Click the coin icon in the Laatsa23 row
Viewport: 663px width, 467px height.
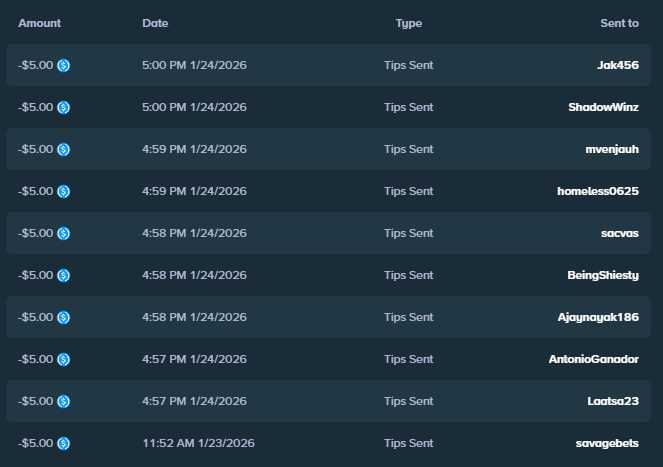[x=63, y=401]
